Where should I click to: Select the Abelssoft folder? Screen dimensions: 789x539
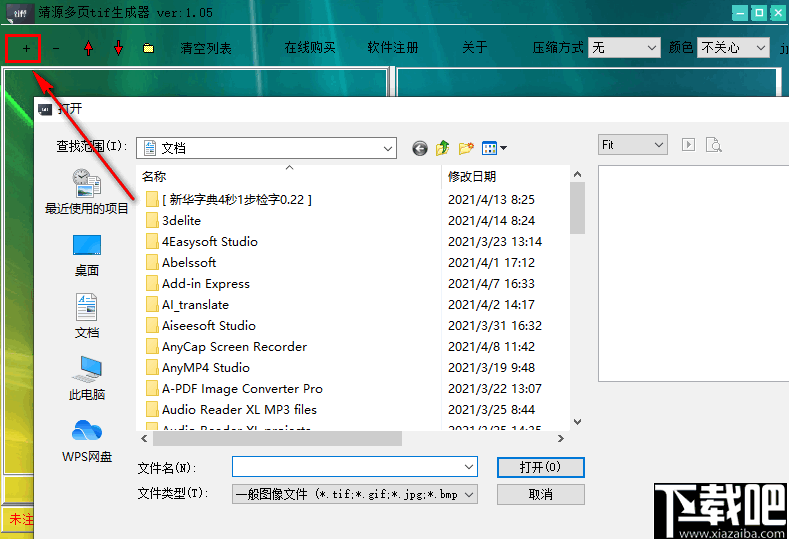click(181, 263)
